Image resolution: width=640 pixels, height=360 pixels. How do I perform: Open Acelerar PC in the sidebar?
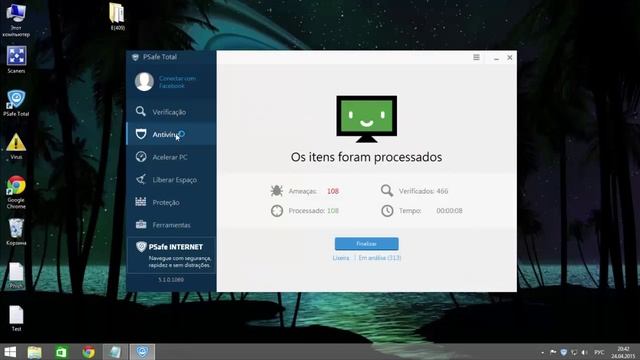171,157
